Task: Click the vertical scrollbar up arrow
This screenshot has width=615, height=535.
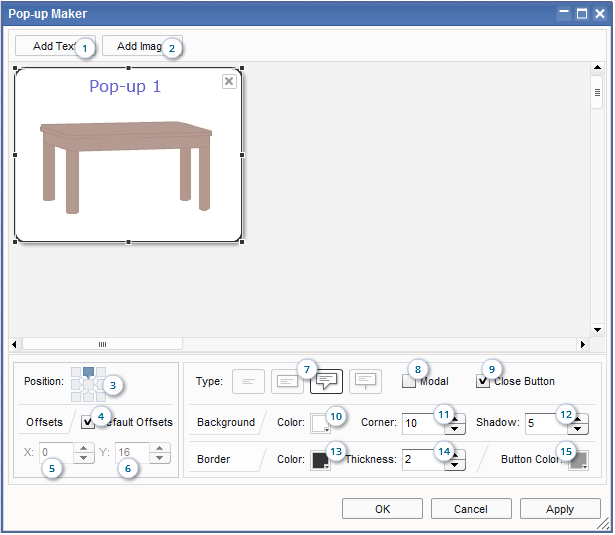Action: (x=597, y=67)
